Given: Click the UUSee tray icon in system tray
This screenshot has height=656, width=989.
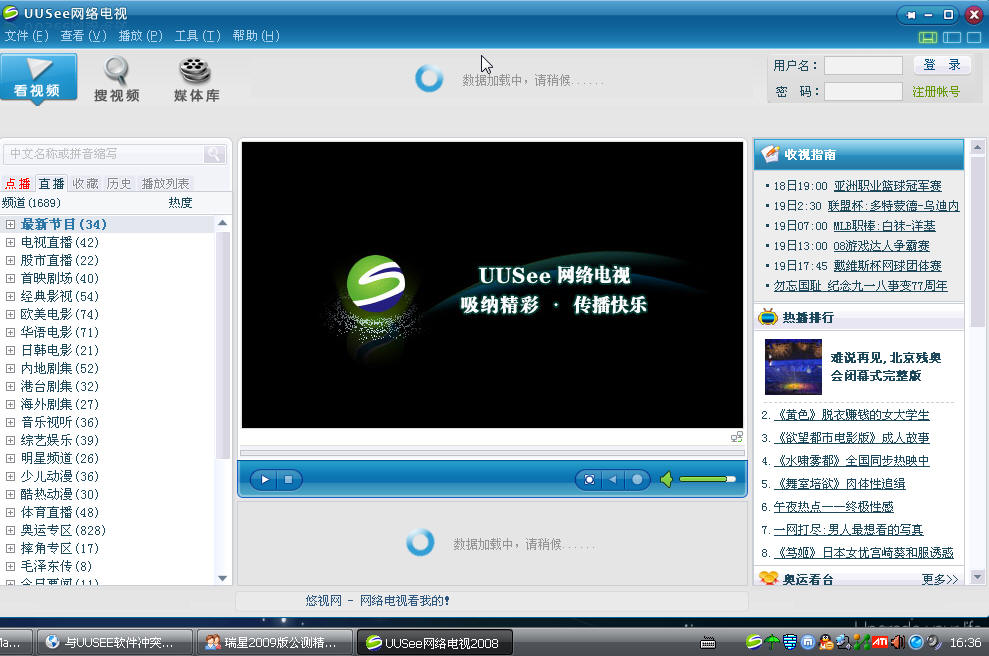Looking at the screenshot, I should 754,642.
